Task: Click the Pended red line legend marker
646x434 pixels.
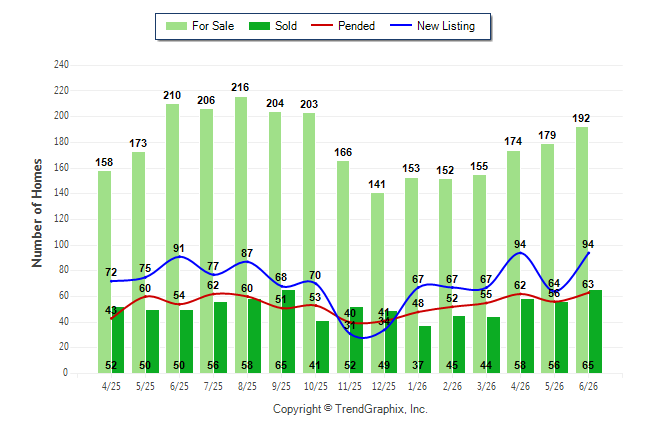Action: 322,25
